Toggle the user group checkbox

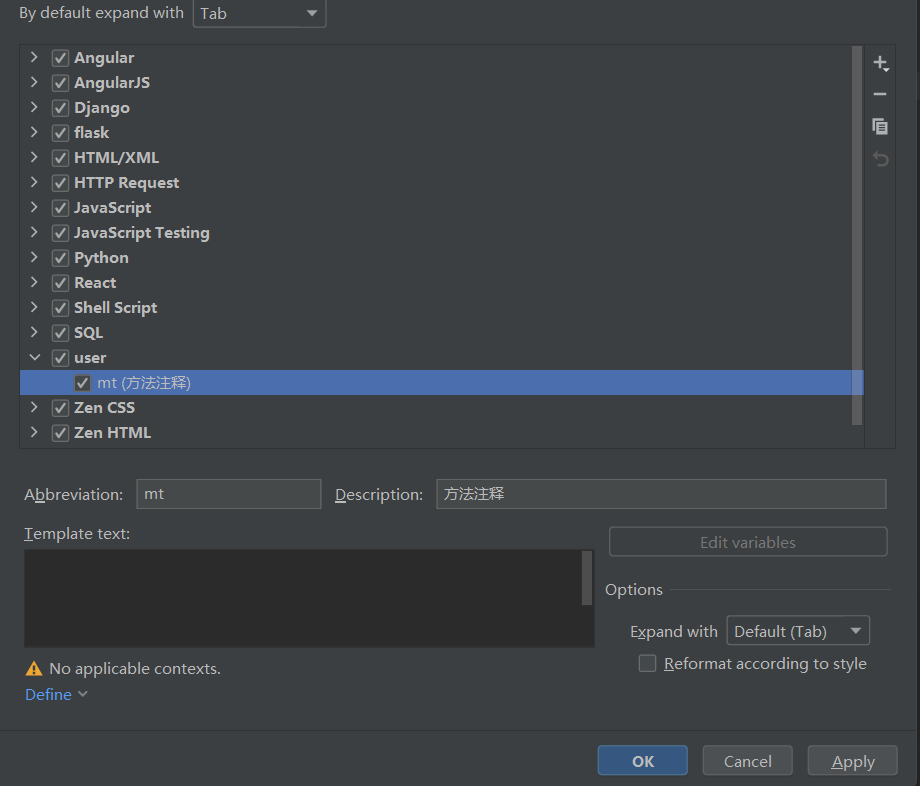[60, 358]
